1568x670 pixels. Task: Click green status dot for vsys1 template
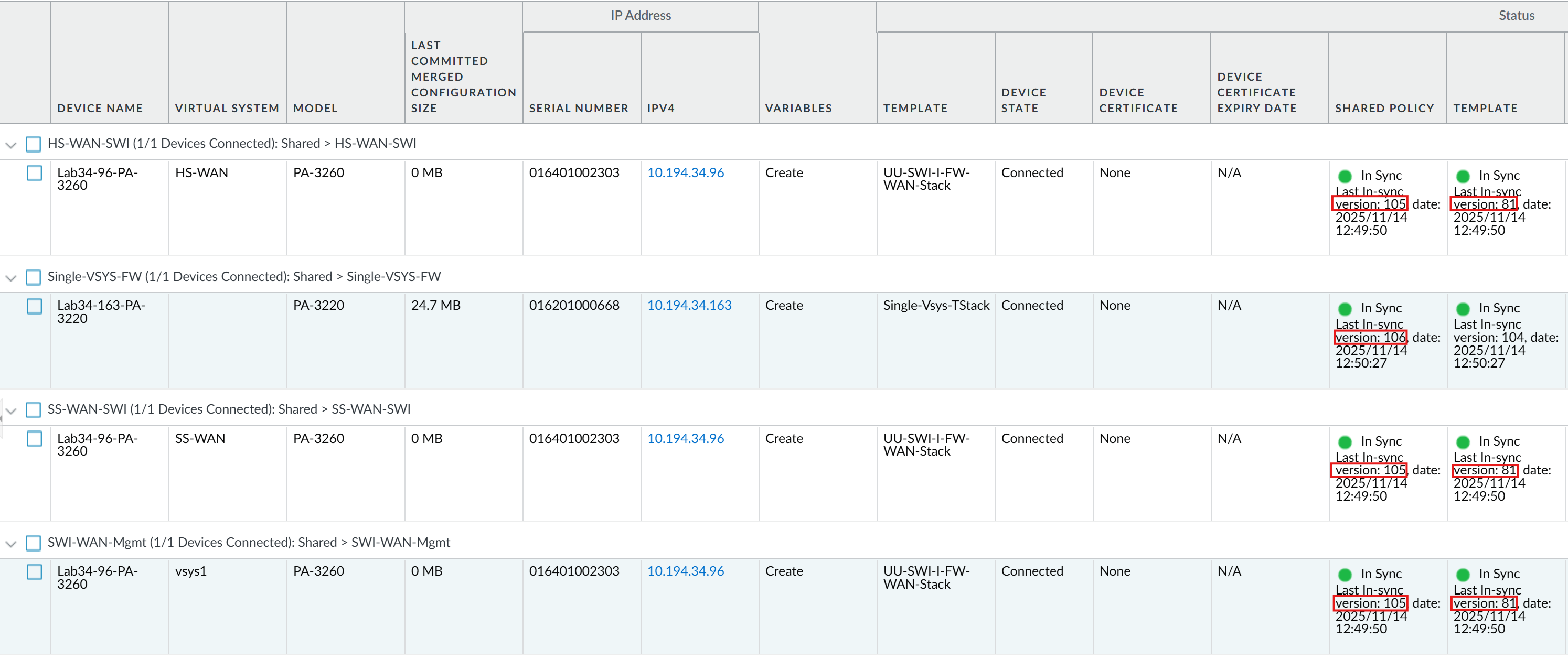(x=1463, y=575)
